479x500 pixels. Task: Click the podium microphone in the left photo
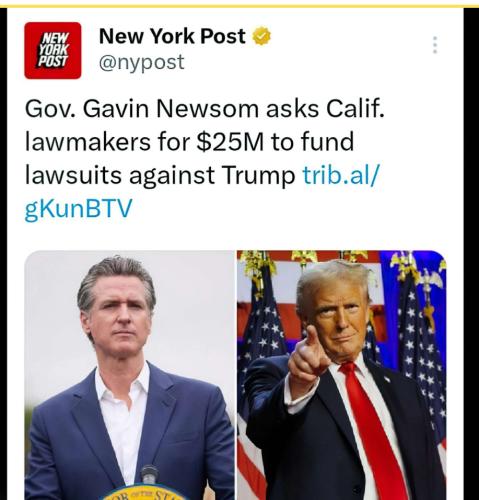tap(149, 475)
